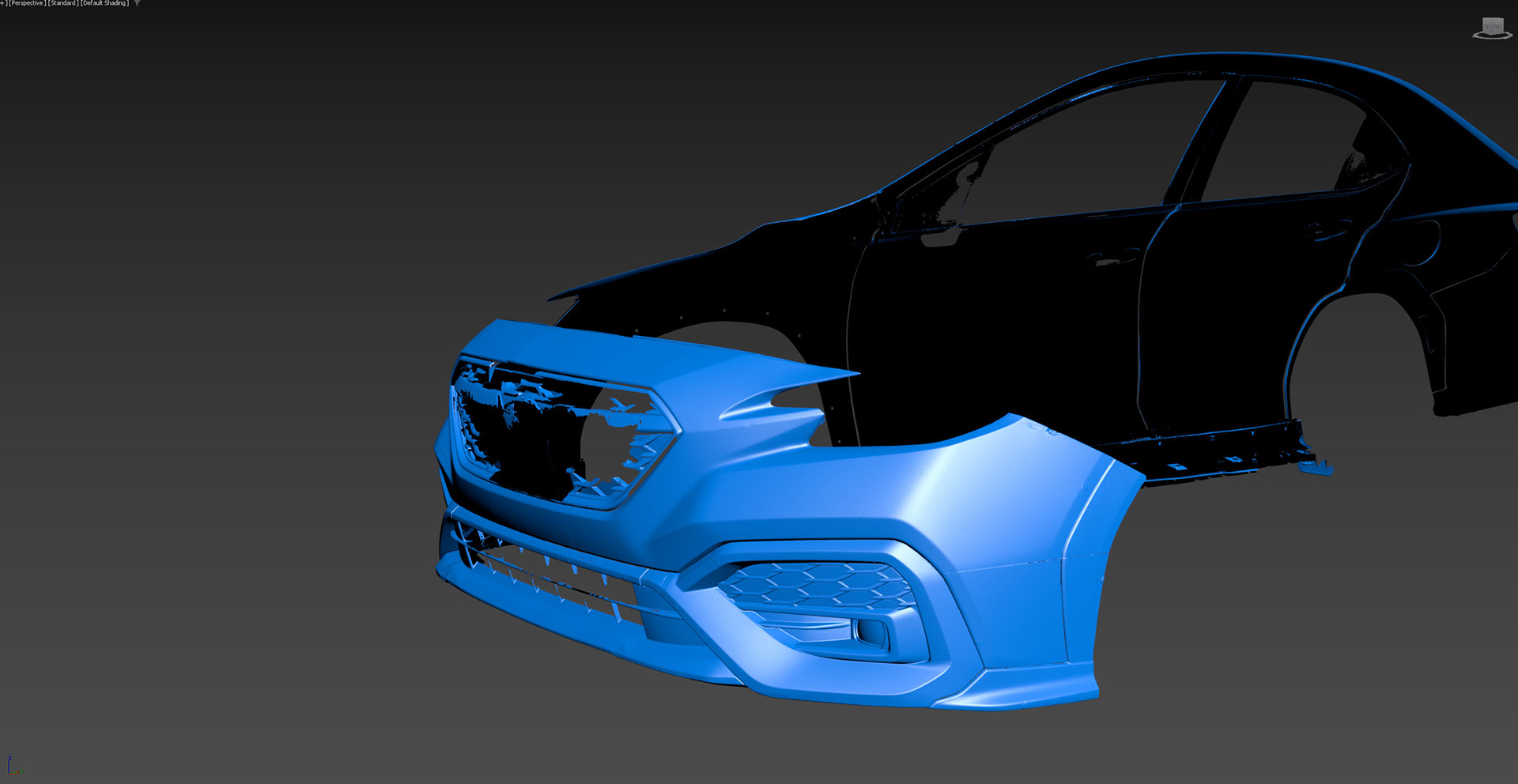1518x784 pixels.
Task: Select the blue front bumper mesh
Action: tap(791, 506)
